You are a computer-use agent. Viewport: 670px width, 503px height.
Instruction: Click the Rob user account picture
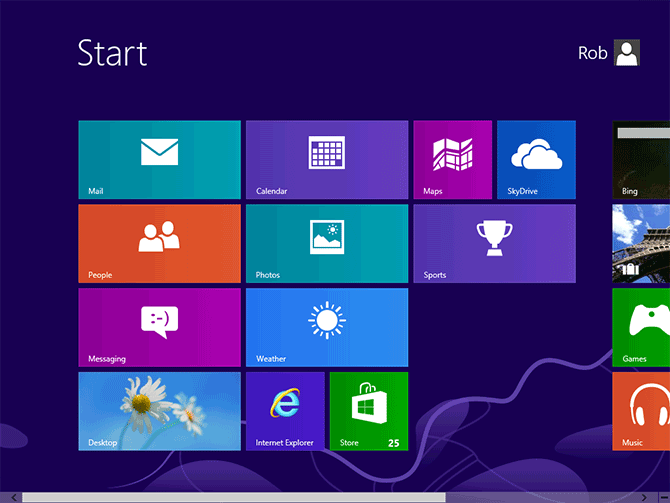(x=627, y=53)
